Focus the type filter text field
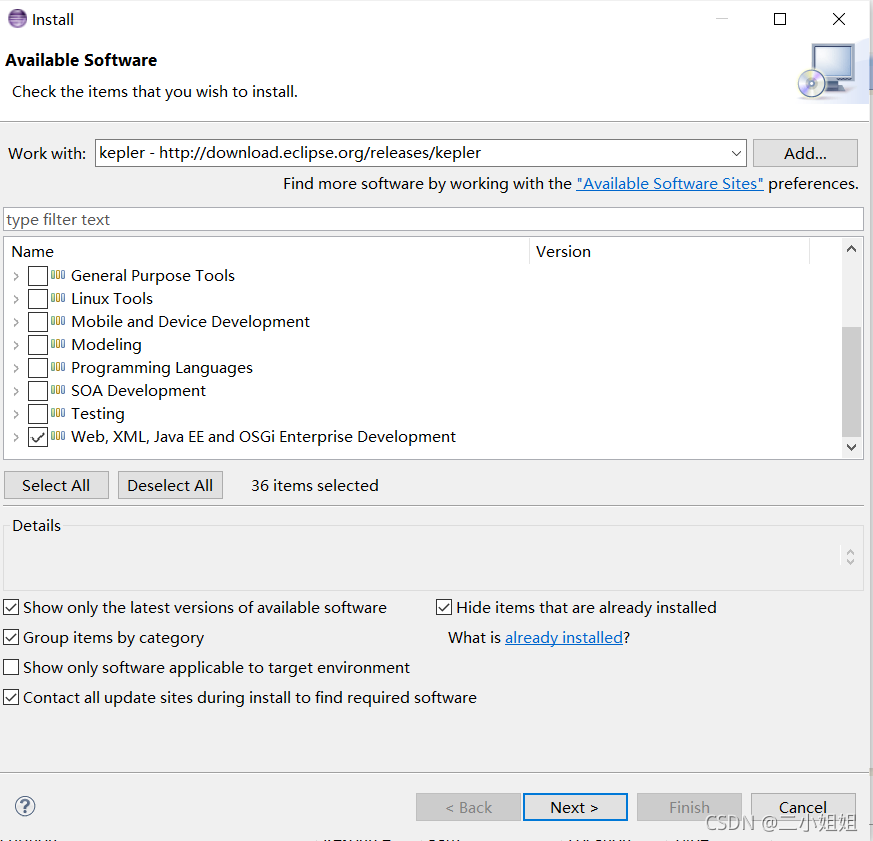The height and width of the screenshot is (841, 873). click(x=433, y=219)
